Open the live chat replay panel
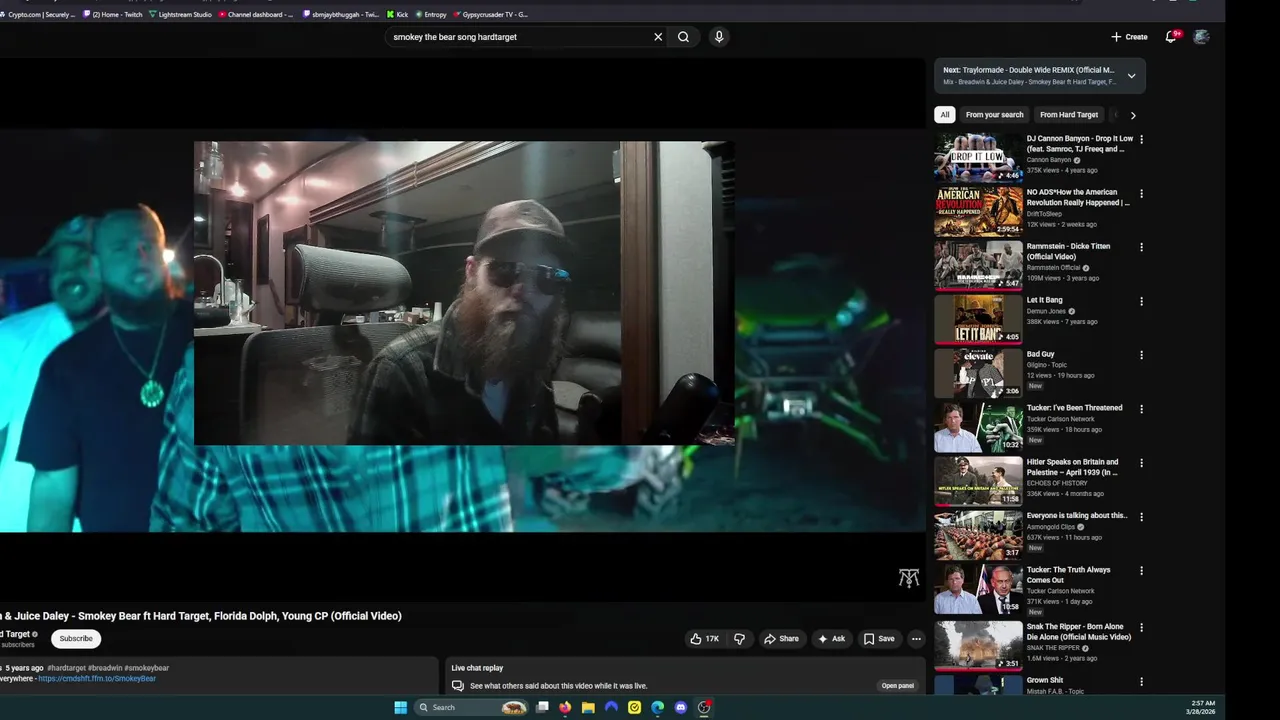This screenshot has width=1280, height=720. point(897,686)
